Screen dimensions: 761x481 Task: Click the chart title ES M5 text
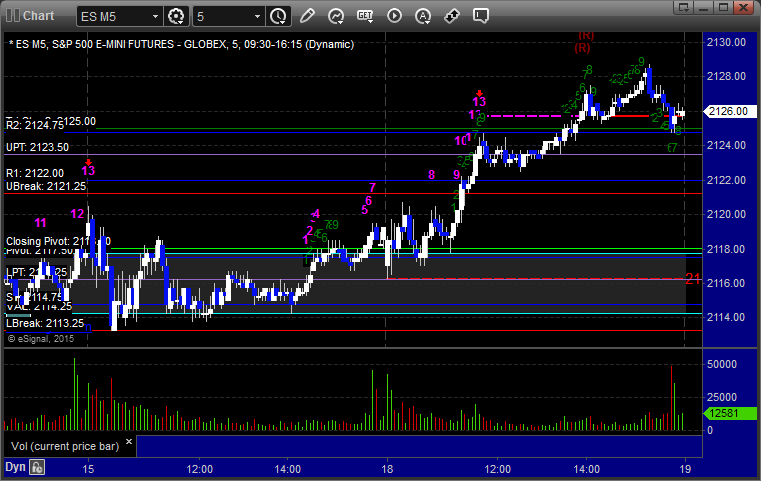(x=182, y=44)
